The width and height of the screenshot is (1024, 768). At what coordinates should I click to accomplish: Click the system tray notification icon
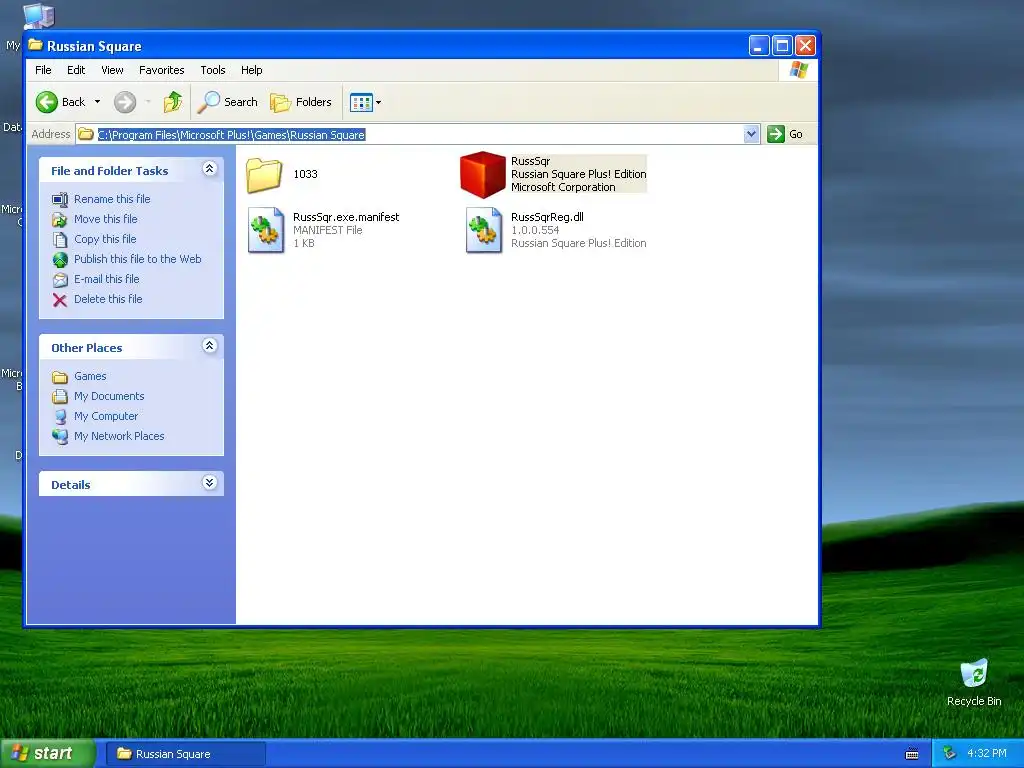950,754
